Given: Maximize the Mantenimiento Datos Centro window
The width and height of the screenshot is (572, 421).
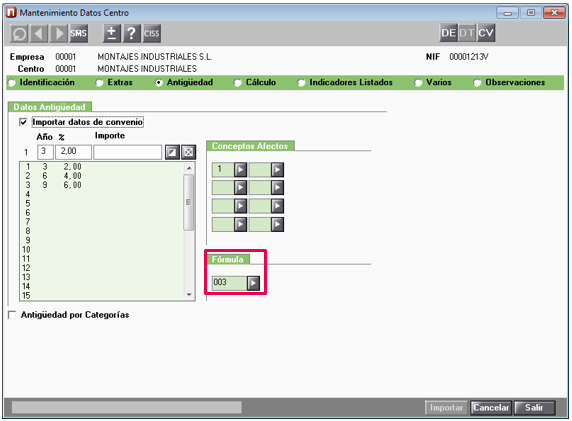Looking at the screenshot, I should (531, 13).
